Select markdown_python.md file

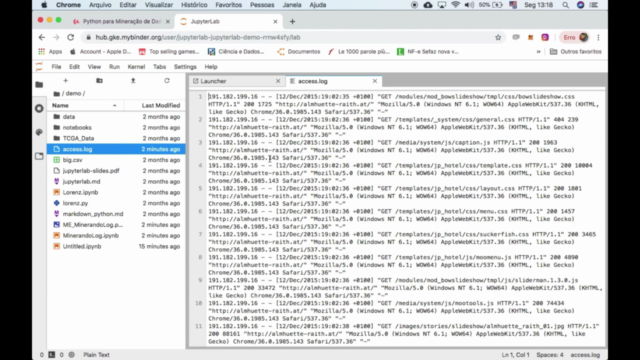pyautogui.click(x=116, y=214)
